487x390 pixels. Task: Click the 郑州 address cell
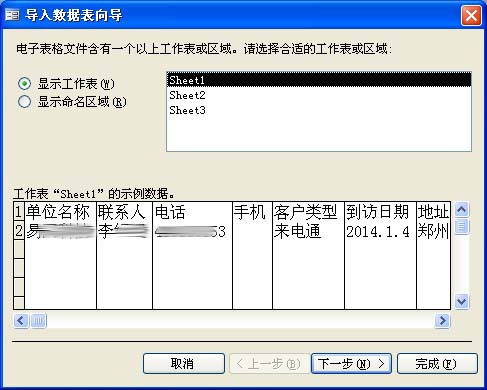coord(434,231)
